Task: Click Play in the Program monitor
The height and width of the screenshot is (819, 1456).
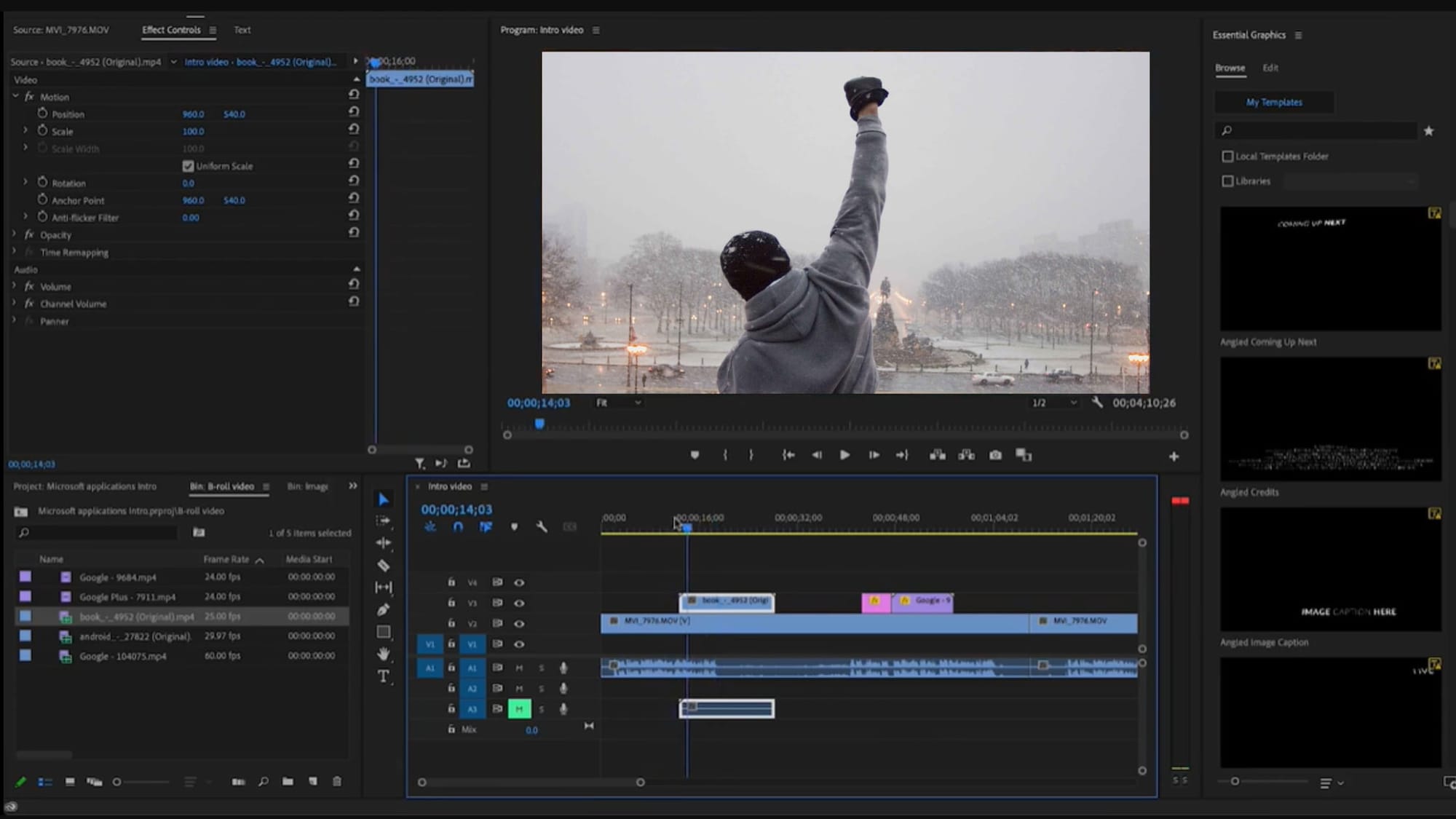Action: coord(844,455)
